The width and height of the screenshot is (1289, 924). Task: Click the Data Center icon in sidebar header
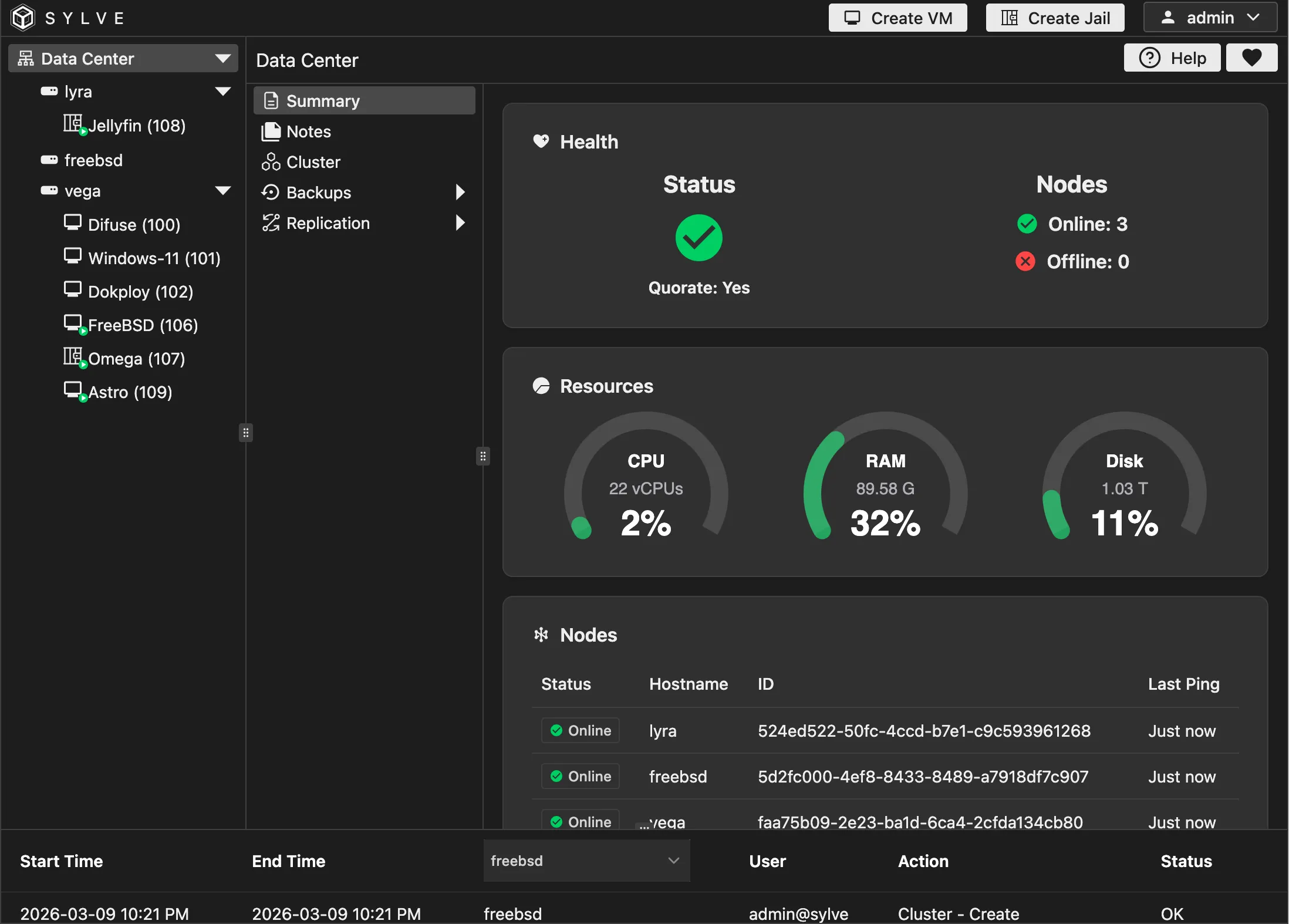coord(25,58)
